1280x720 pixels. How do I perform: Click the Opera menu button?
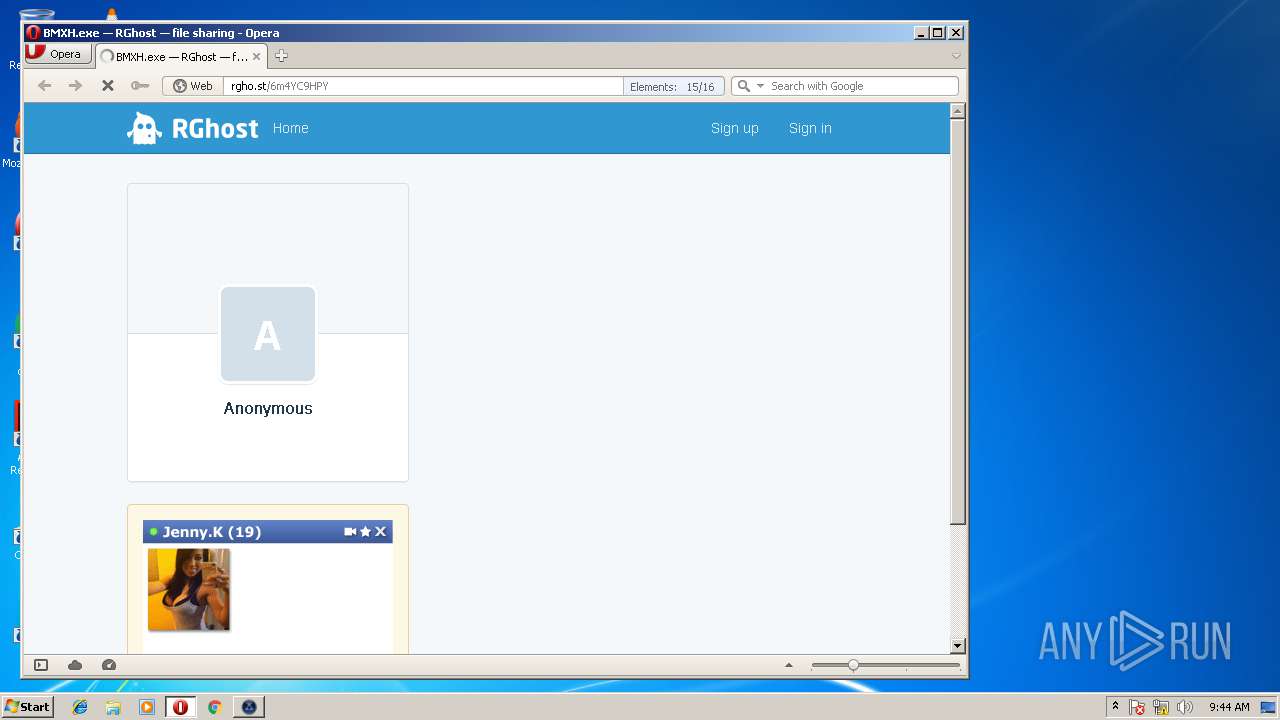pyautogui.click(x=57, y=55)
